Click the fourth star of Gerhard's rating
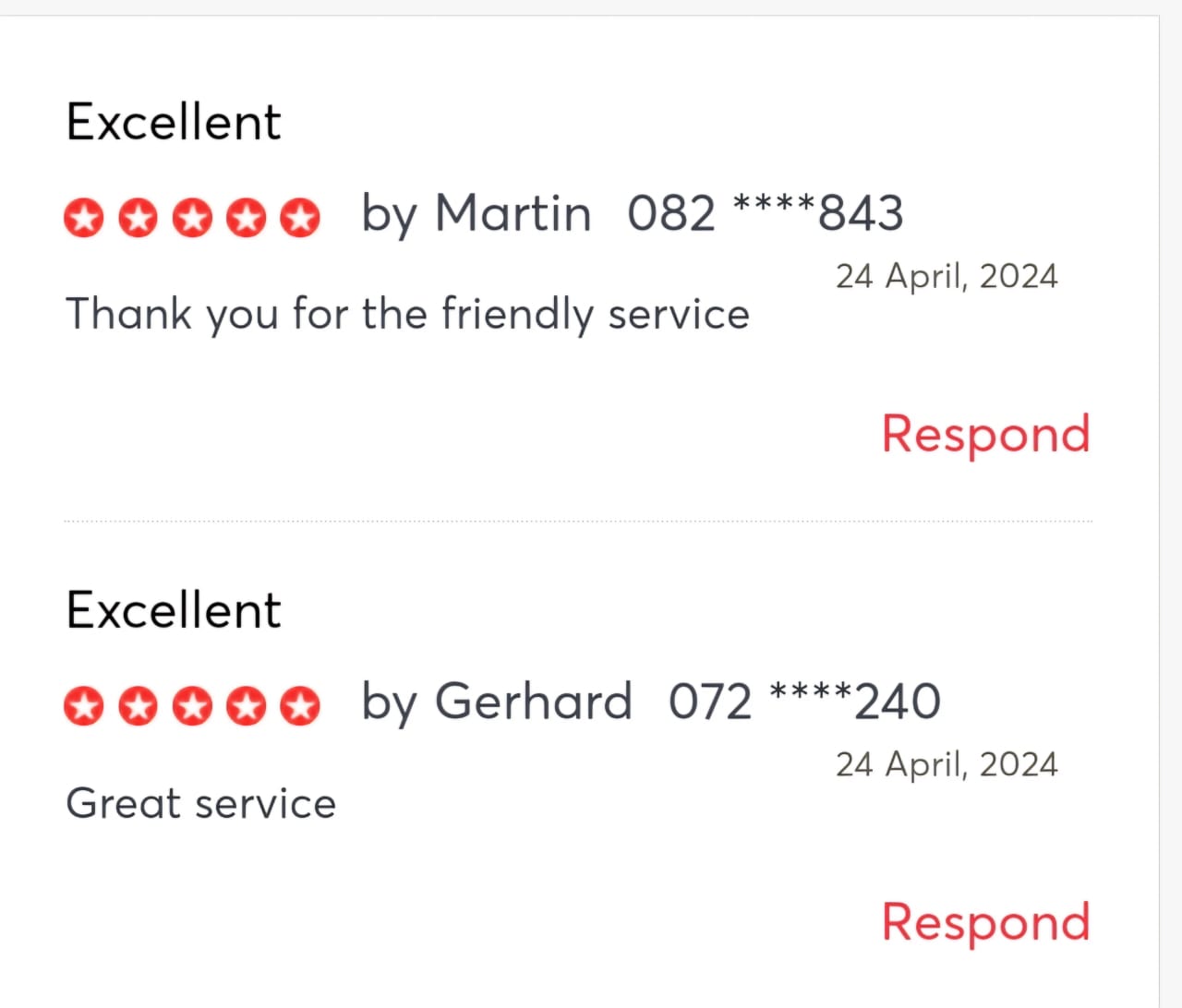This screenshot has height=1008, width=1182. coord(247,707)
